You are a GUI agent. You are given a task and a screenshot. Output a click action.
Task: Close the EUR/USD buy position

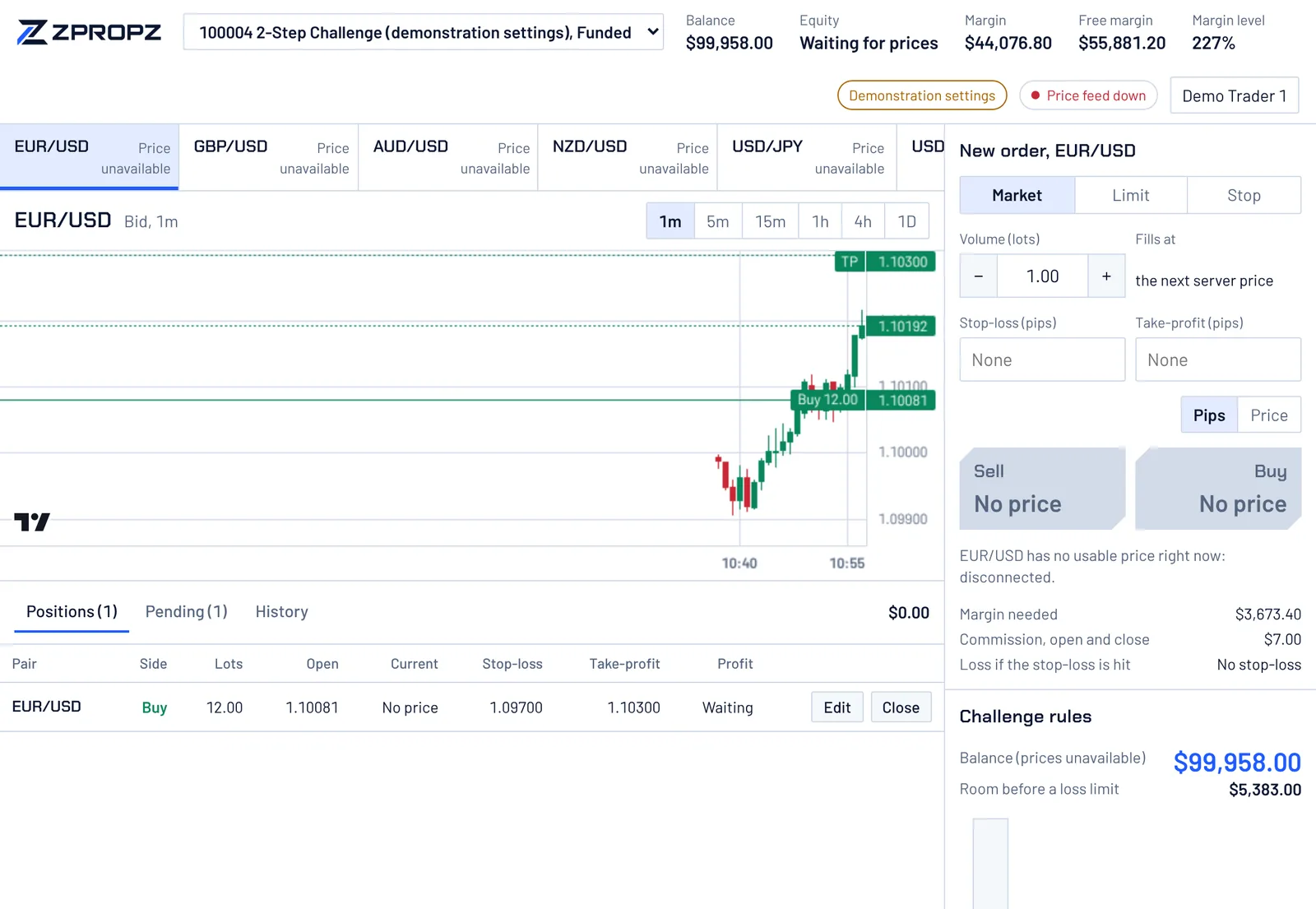point(901,707)
